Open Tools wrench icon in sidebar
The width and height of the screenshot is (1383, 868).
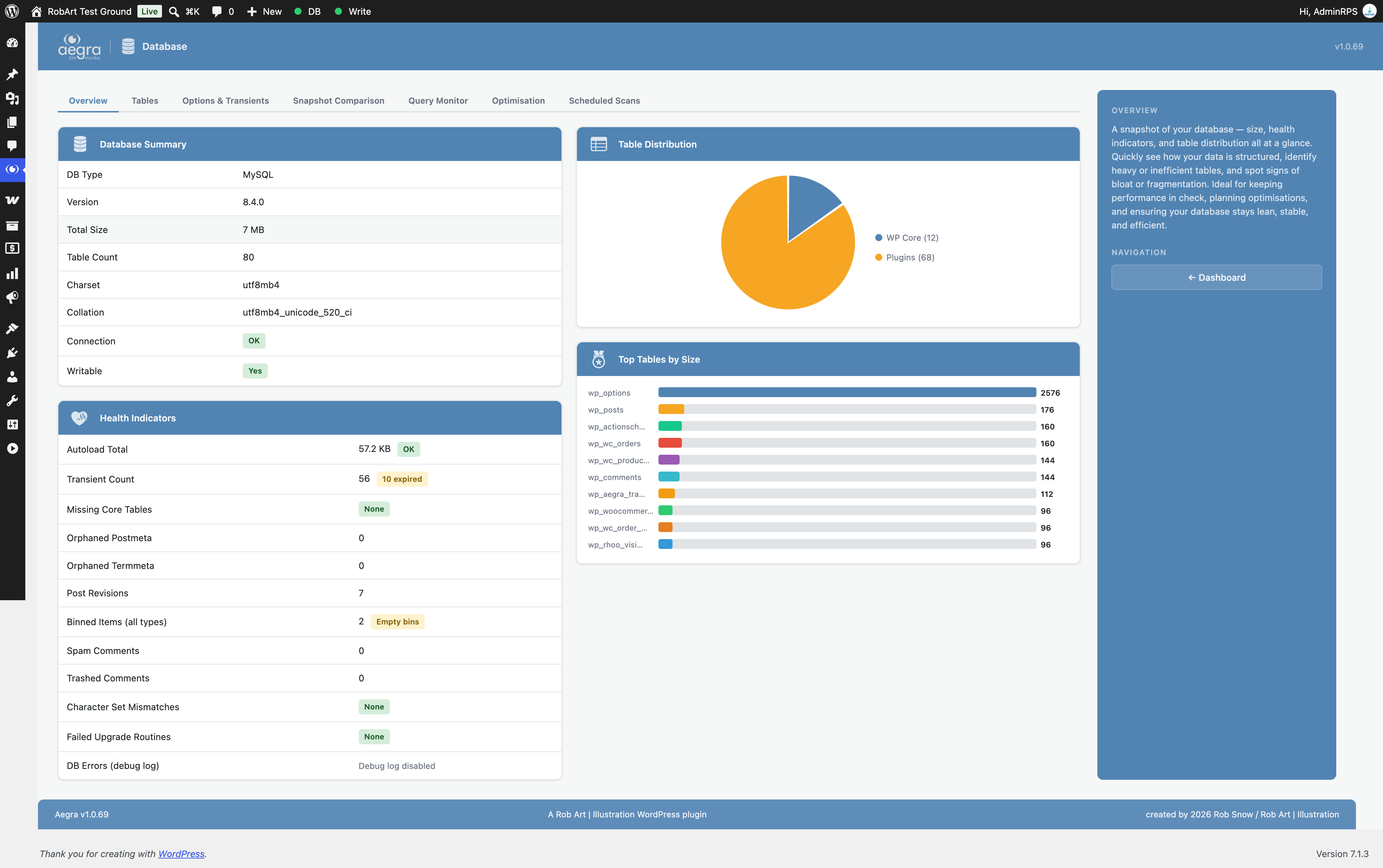click(x=12, y=400)
